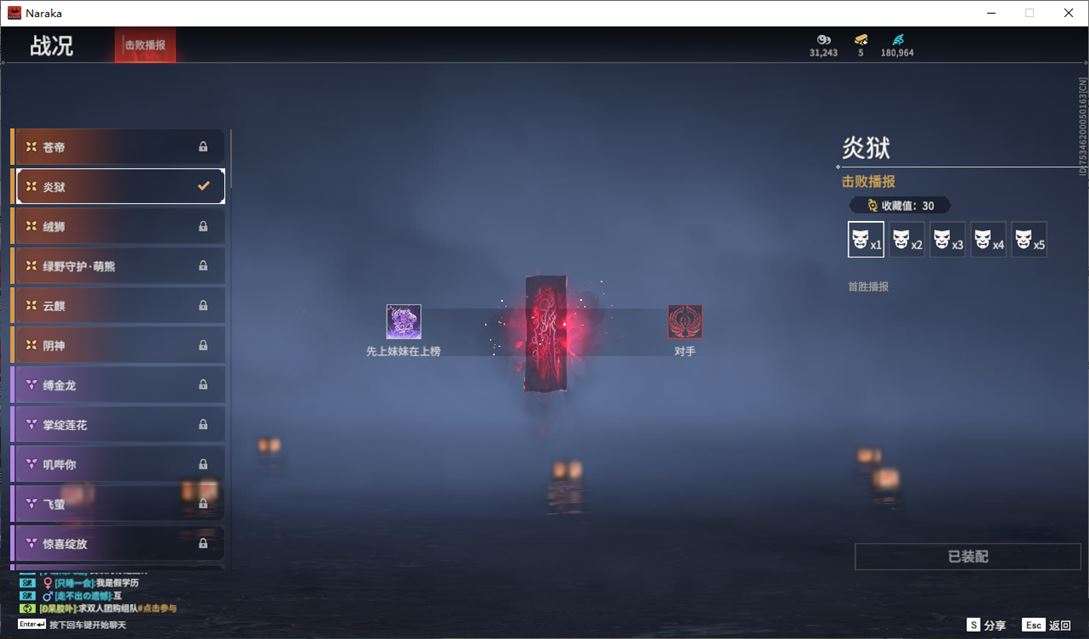
Task: Select the 惊喜绽放 kill broadcast entry
Action: point(118,542)
